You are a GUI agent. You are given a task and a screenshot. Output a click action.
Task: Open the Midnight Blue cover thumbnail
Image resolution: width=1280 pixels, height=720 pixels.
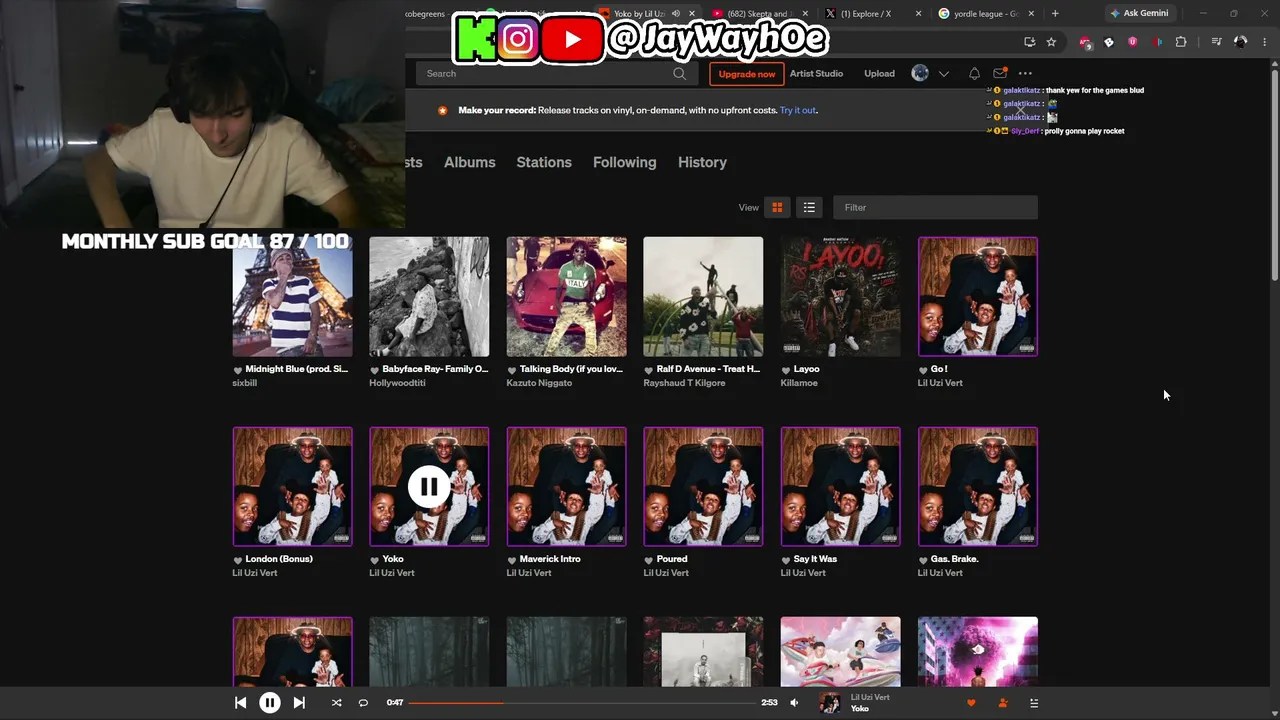pyautogui.click(x=292, y=297)
